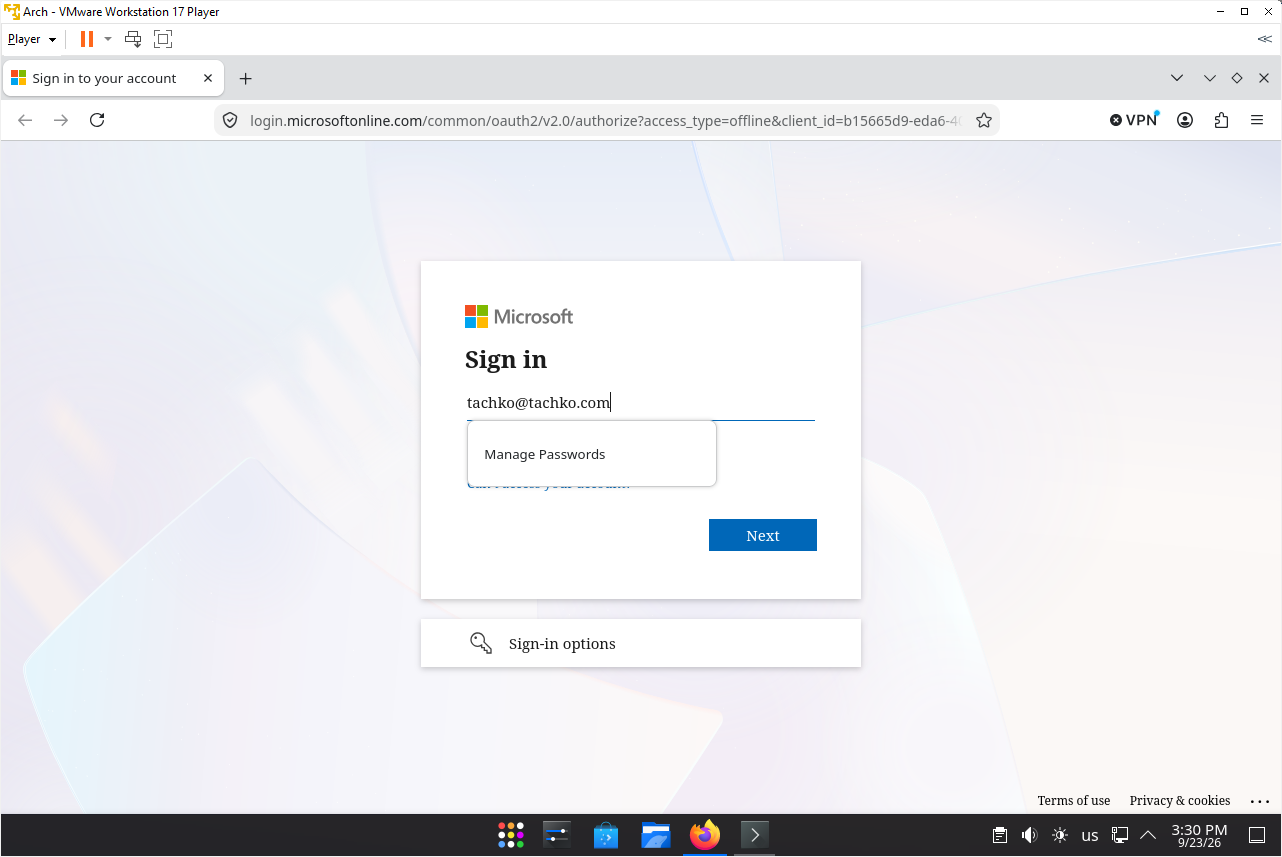This screenshot has width=1282, height=857.
Task: Open a new browser tab
Action: pos(246,78)
